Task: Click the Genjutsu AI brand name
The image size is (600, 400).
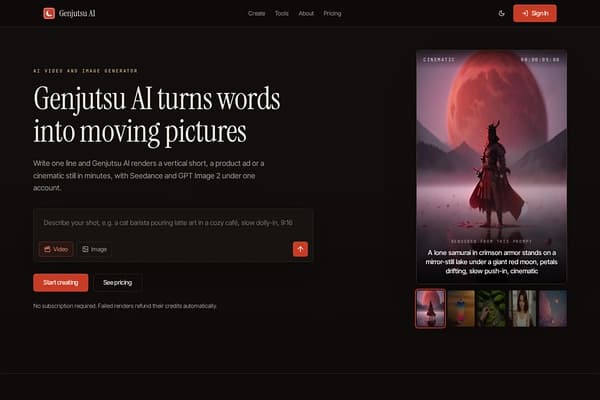Action: pyautogui.click(x=77, y=13)
